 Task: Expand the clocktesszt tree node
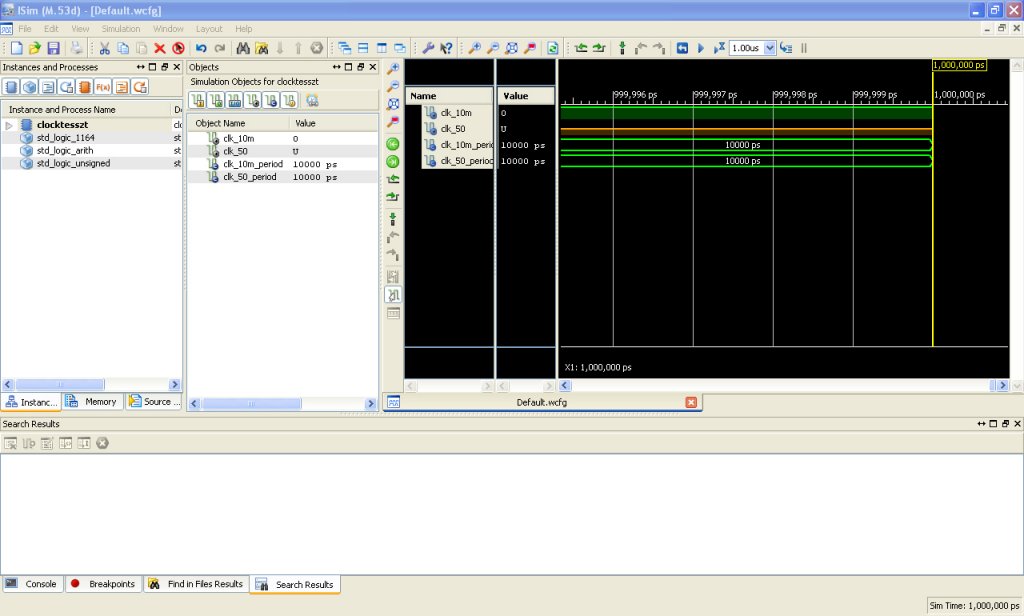pyautogui.click(x=8, y=125)
